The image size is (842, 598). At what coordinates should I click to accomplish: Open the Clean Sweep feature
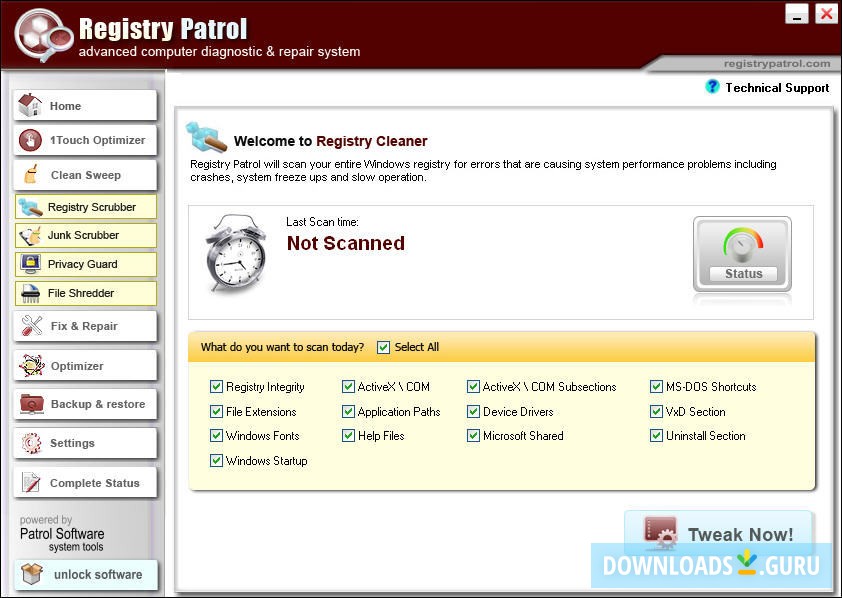pyautogui.click(x=84, y=176)
